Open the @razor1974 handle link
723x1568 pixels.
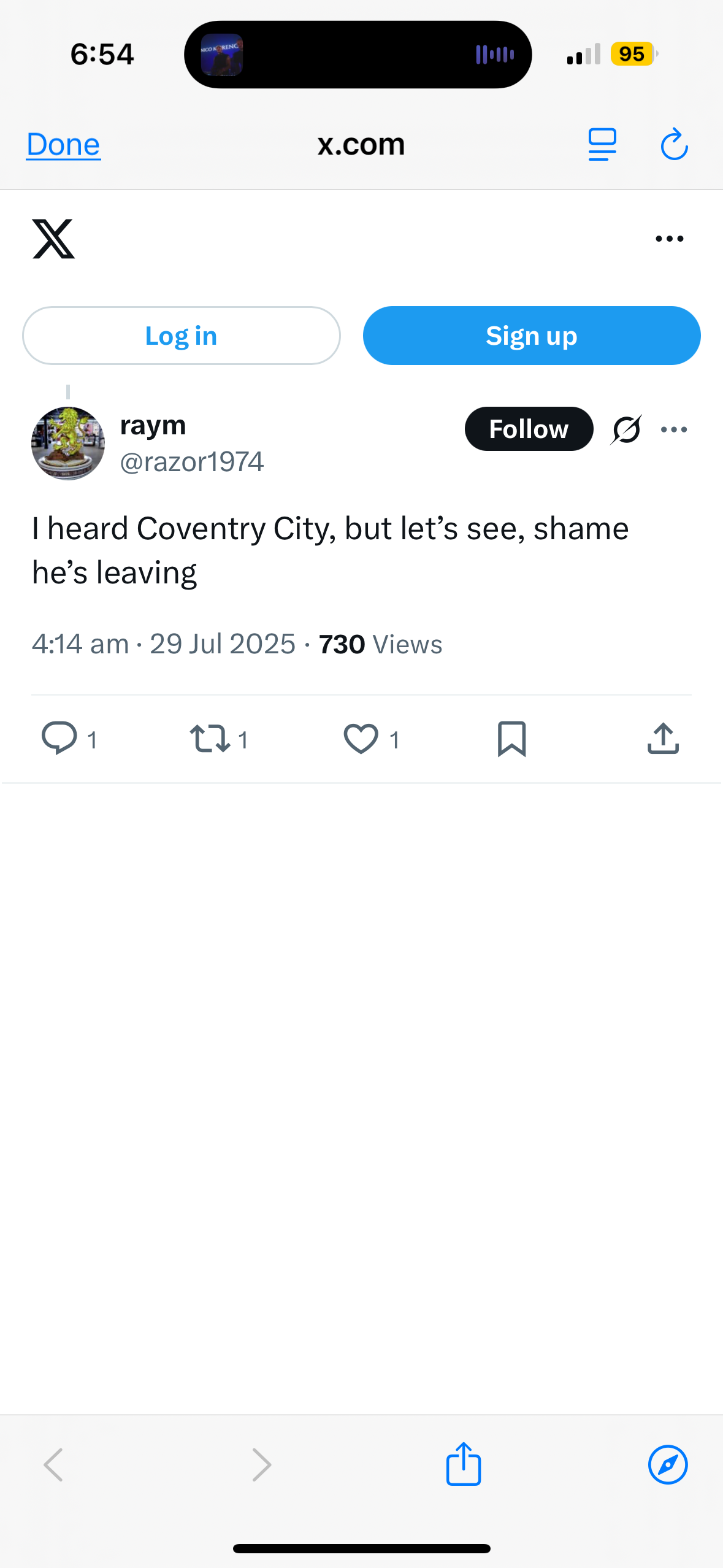tap(192, 462)
